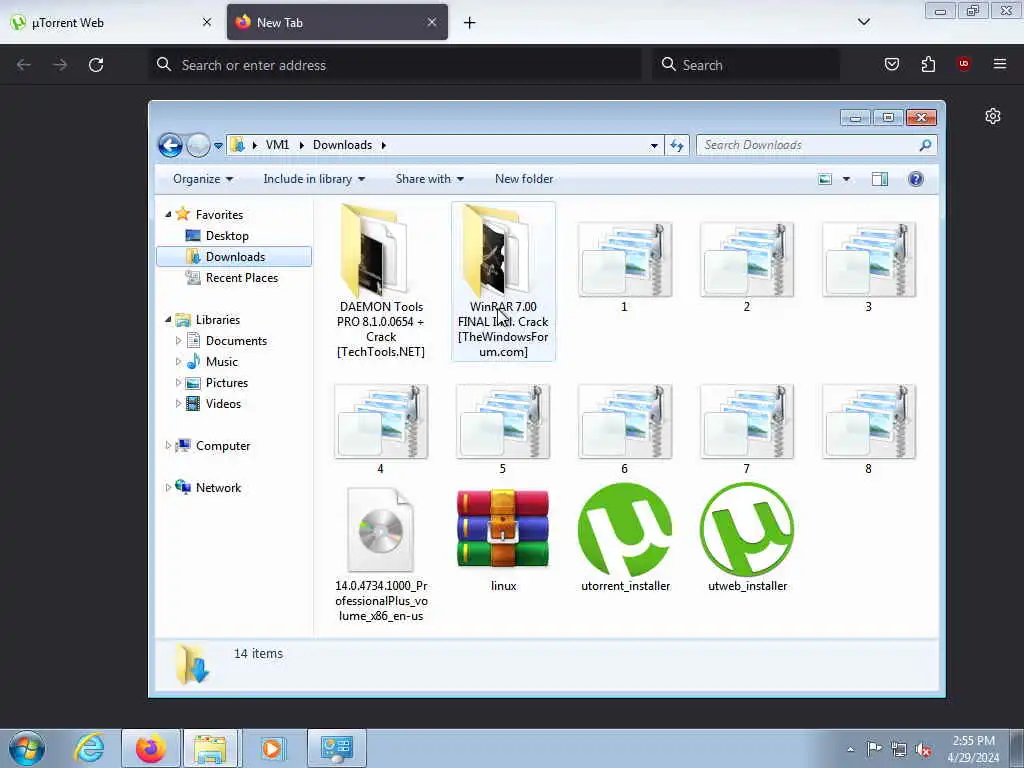Screen dimensions: 1024x768
Task: Open the Organize dropdown
Action: (202, 179)
